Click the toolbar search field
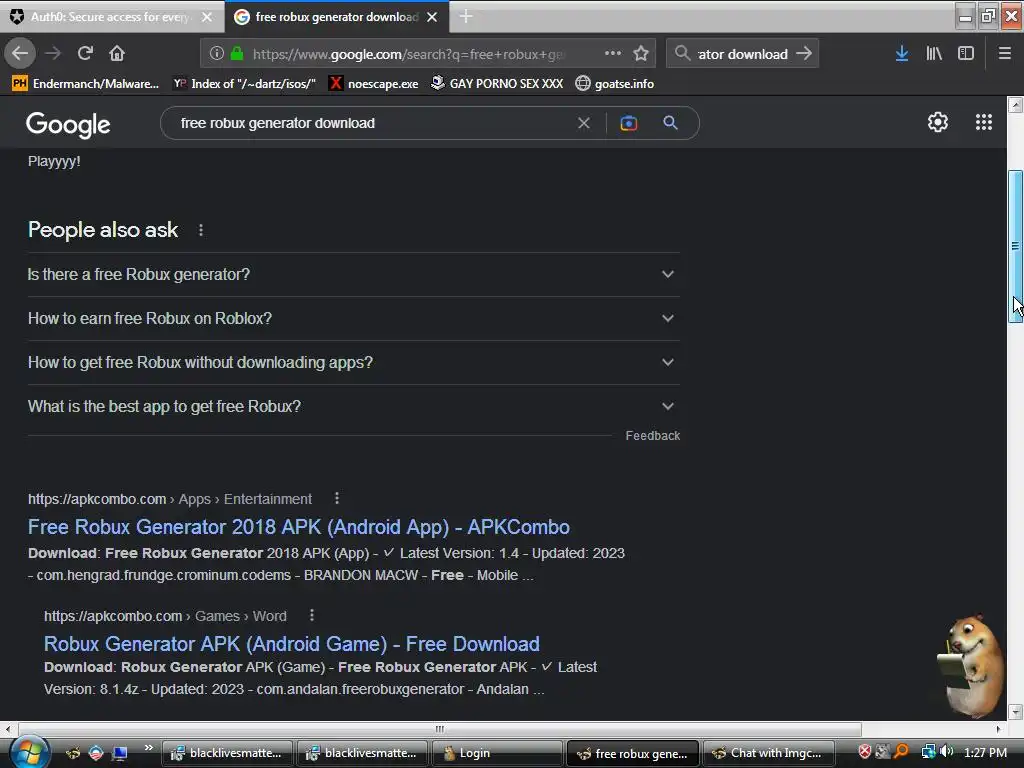Image resolution: width=1024 pixels, height=768 pixels. point(742,54)
